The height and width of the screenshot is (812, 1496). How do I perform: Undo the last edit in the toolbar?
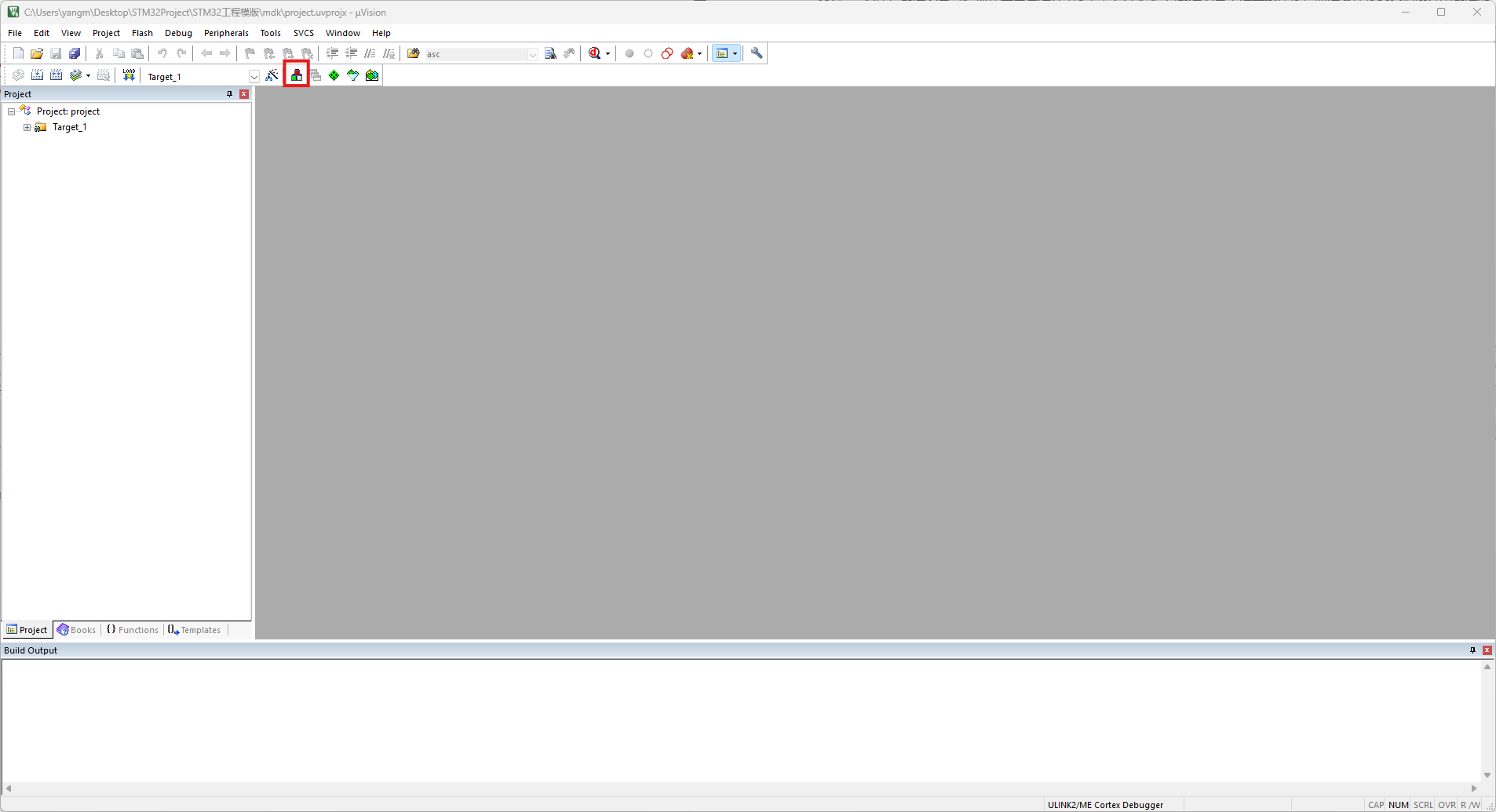click(162, 53)
